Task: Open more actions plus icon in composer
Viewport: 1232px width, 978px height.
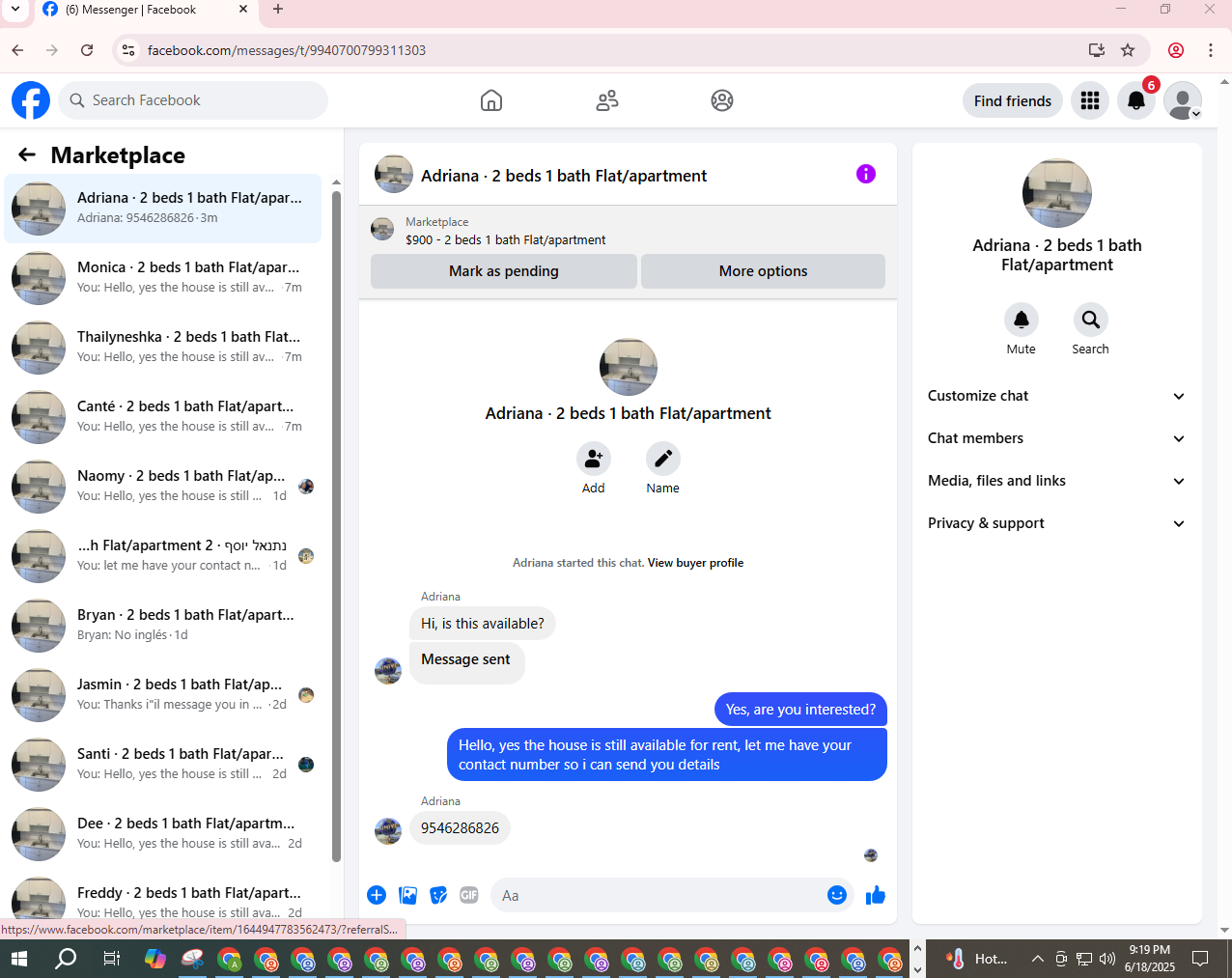Action: 377,895
